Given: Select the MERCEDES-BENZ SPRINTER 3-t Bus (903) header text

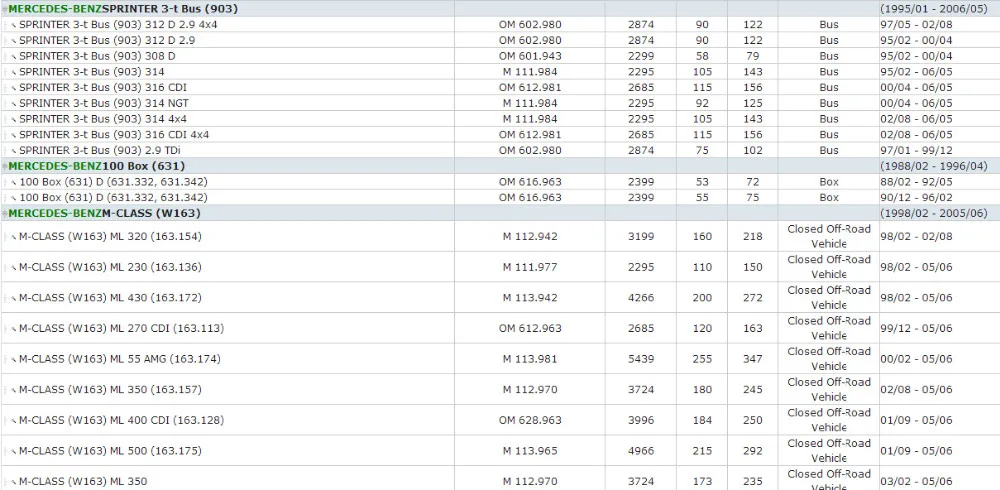Looking at the screenshot, I should coord(123,9).
